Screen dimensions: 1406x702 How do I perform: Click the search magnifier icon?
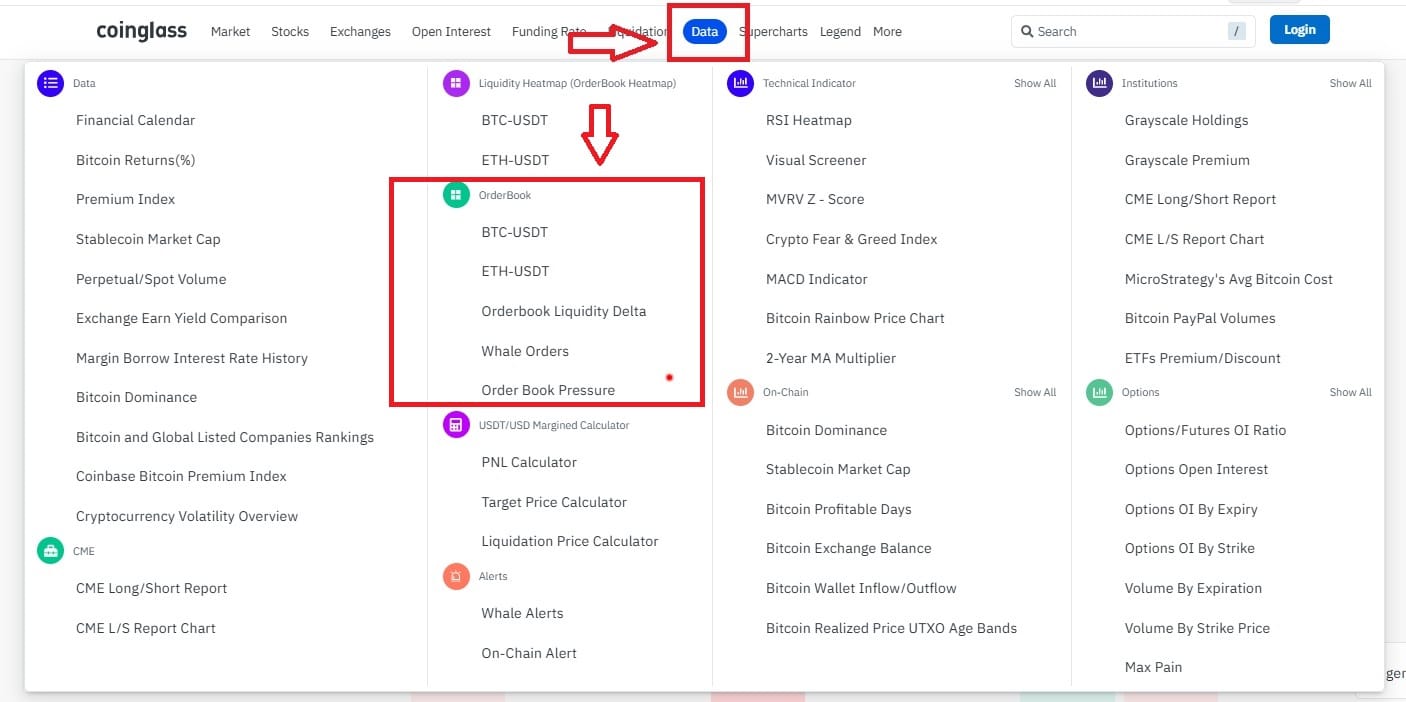click(x=1026, y=32)
